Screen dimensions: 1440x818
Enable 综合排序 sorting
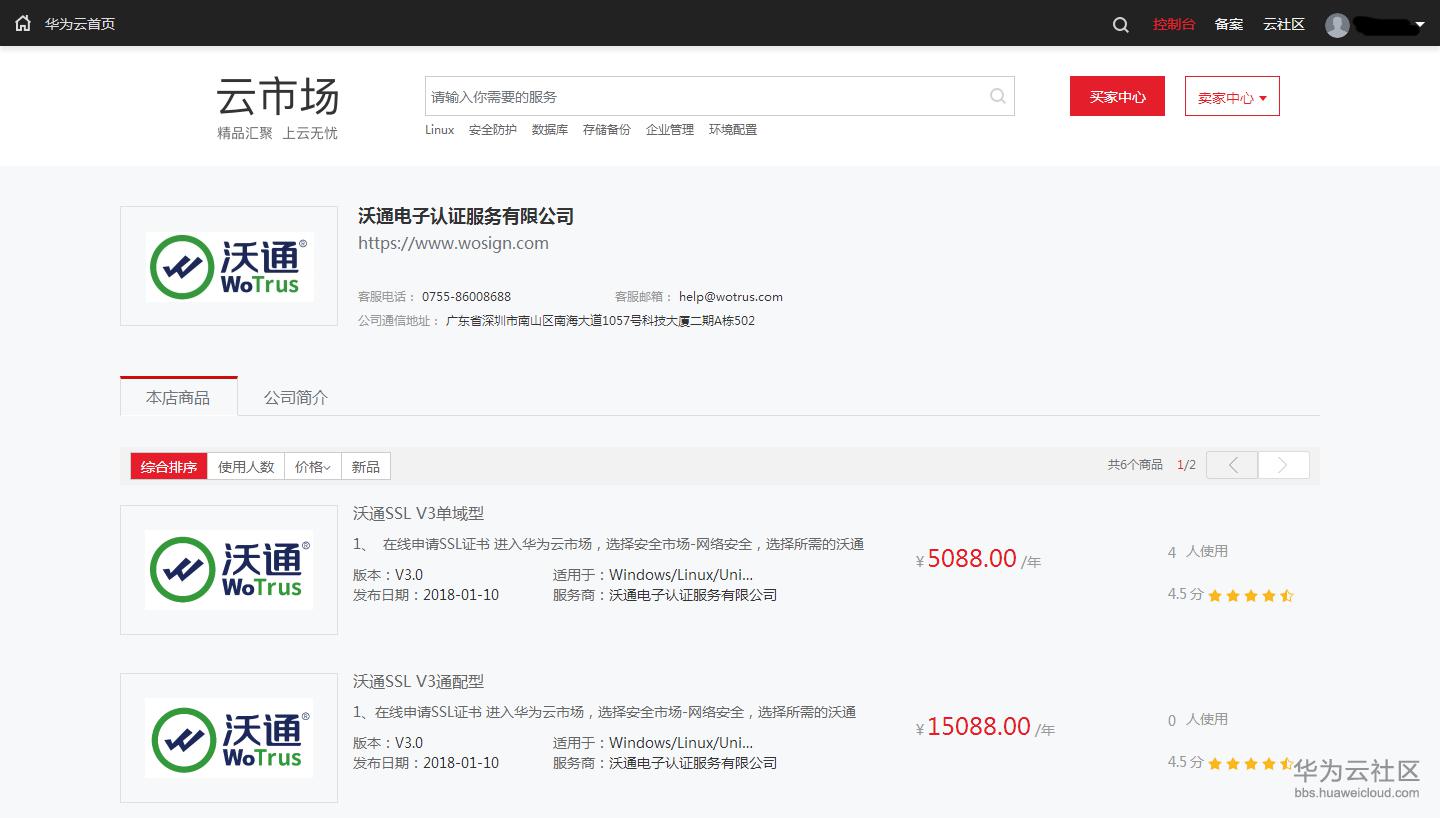click(x=167, y=466)
